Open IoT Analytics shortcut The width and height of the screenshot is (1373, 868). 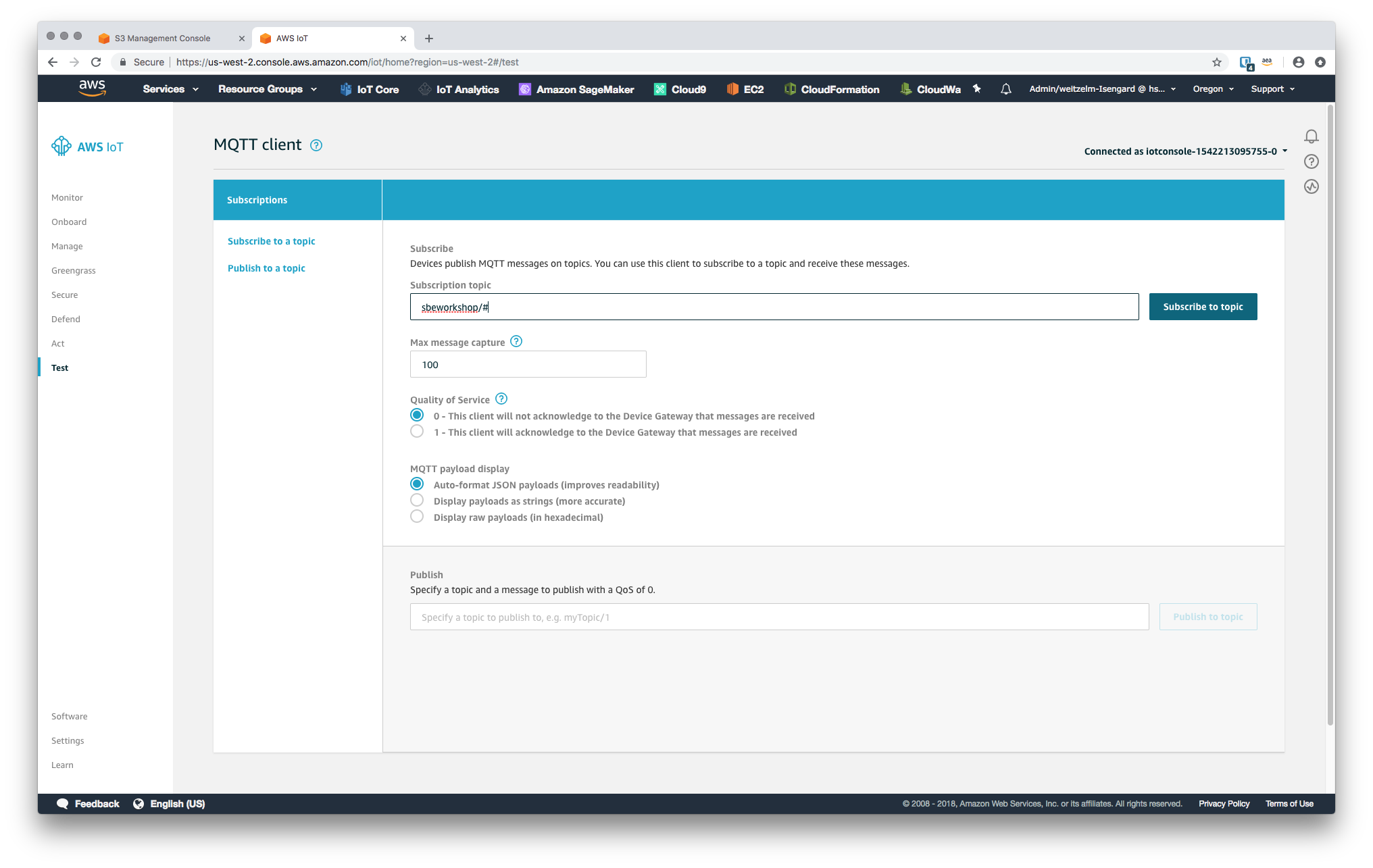459,89
